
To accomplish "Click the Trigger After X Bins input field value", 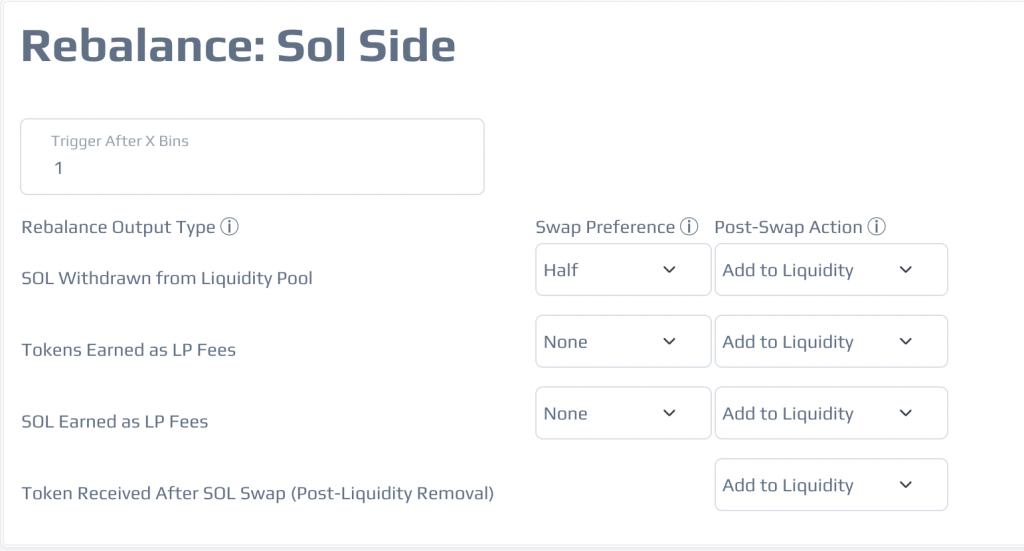I will [x=58, y=168].
